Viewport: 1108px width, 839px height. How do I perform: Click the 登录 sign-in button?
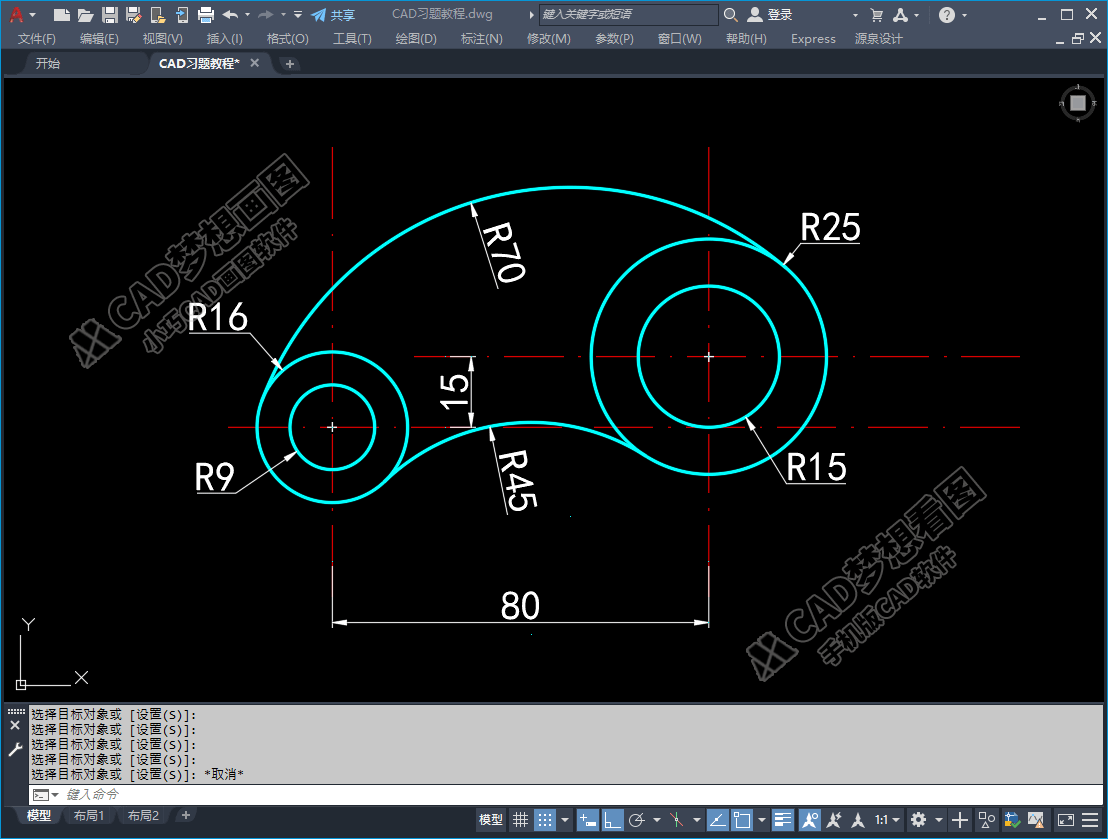770,14
